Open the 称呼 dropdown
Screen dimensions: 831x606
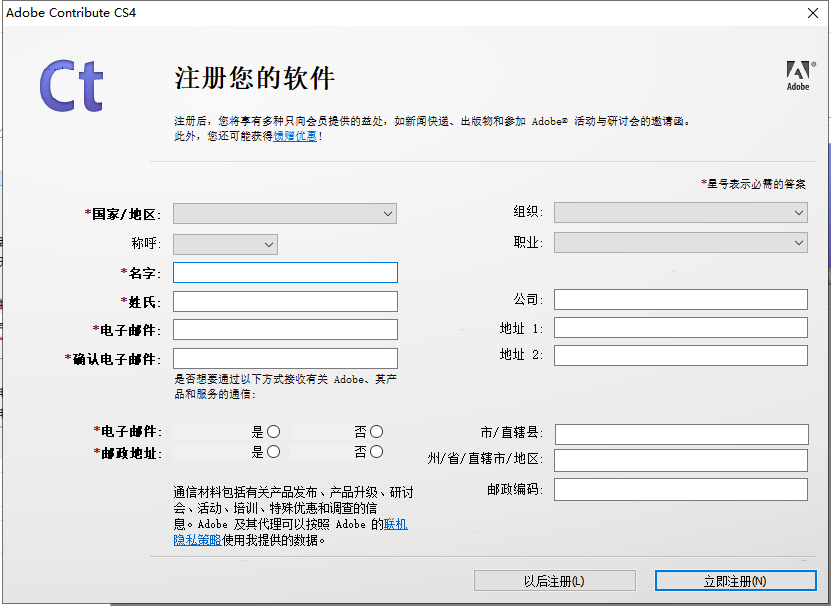coord(225,244)
